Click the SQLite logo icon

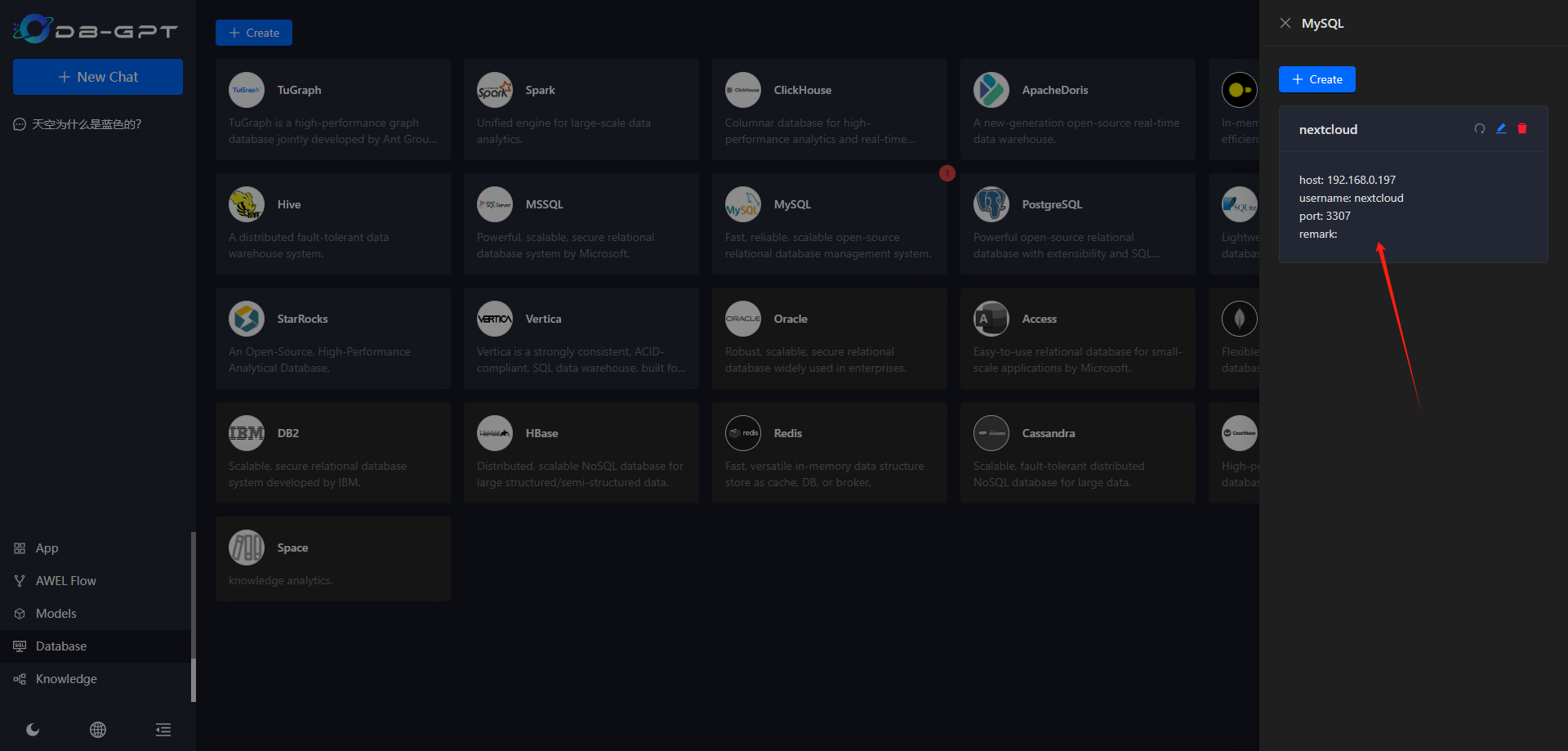point(1240,204)
